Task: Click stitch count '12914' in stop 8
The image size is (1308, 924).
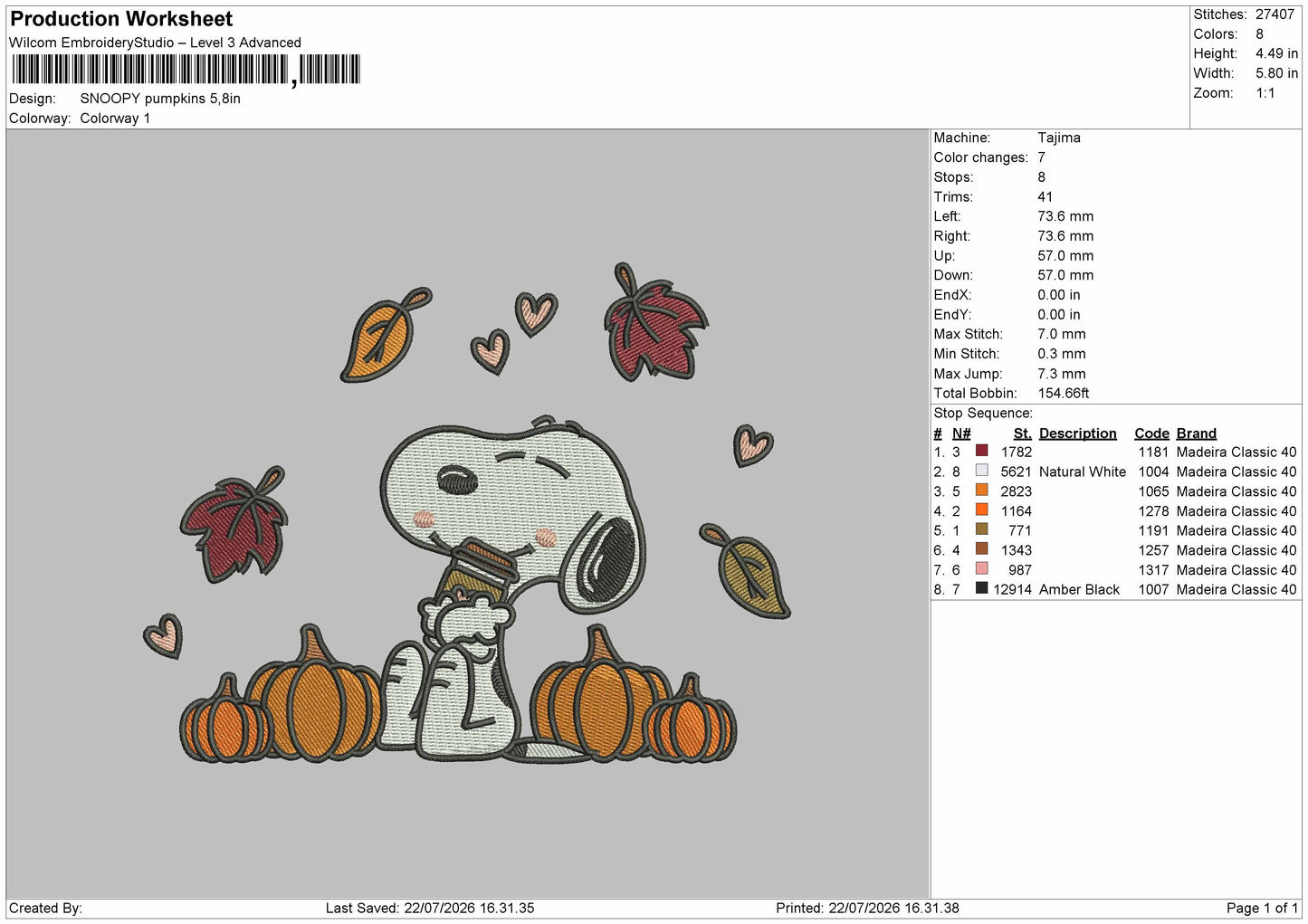Action: click(x=1013, y=589)
